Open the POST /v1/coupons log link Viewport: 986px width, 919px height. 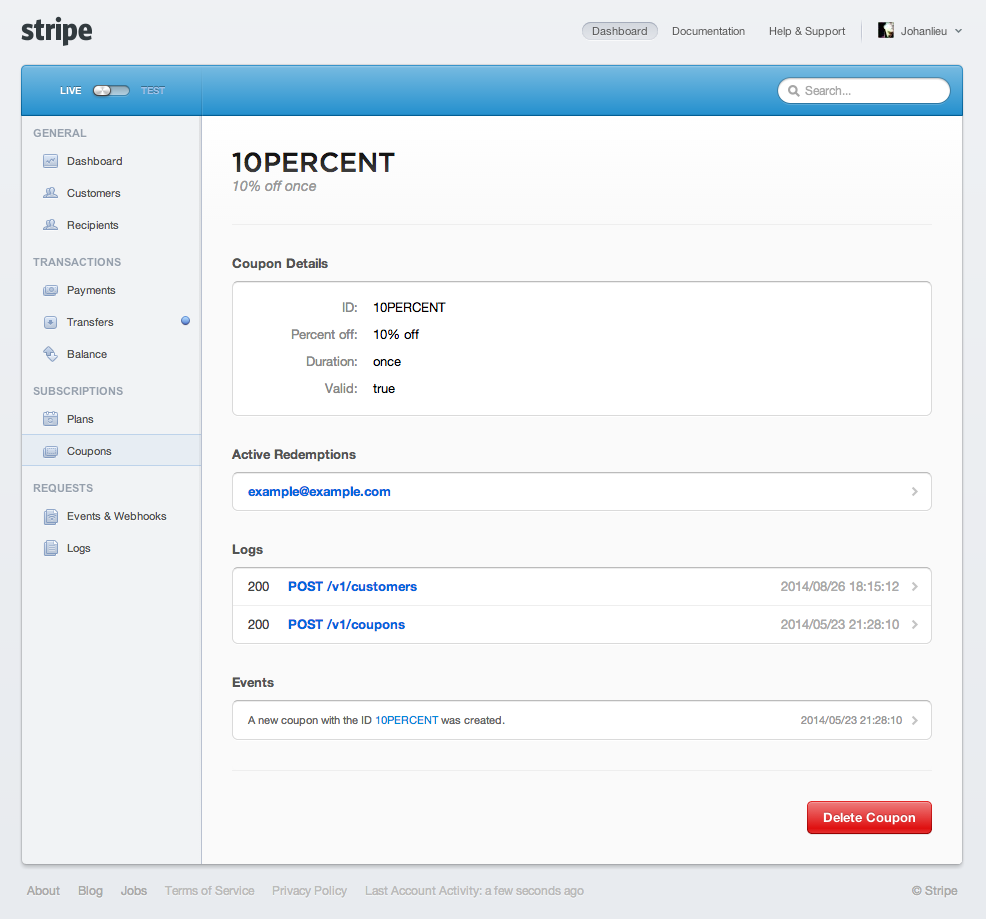coord(346,624)
